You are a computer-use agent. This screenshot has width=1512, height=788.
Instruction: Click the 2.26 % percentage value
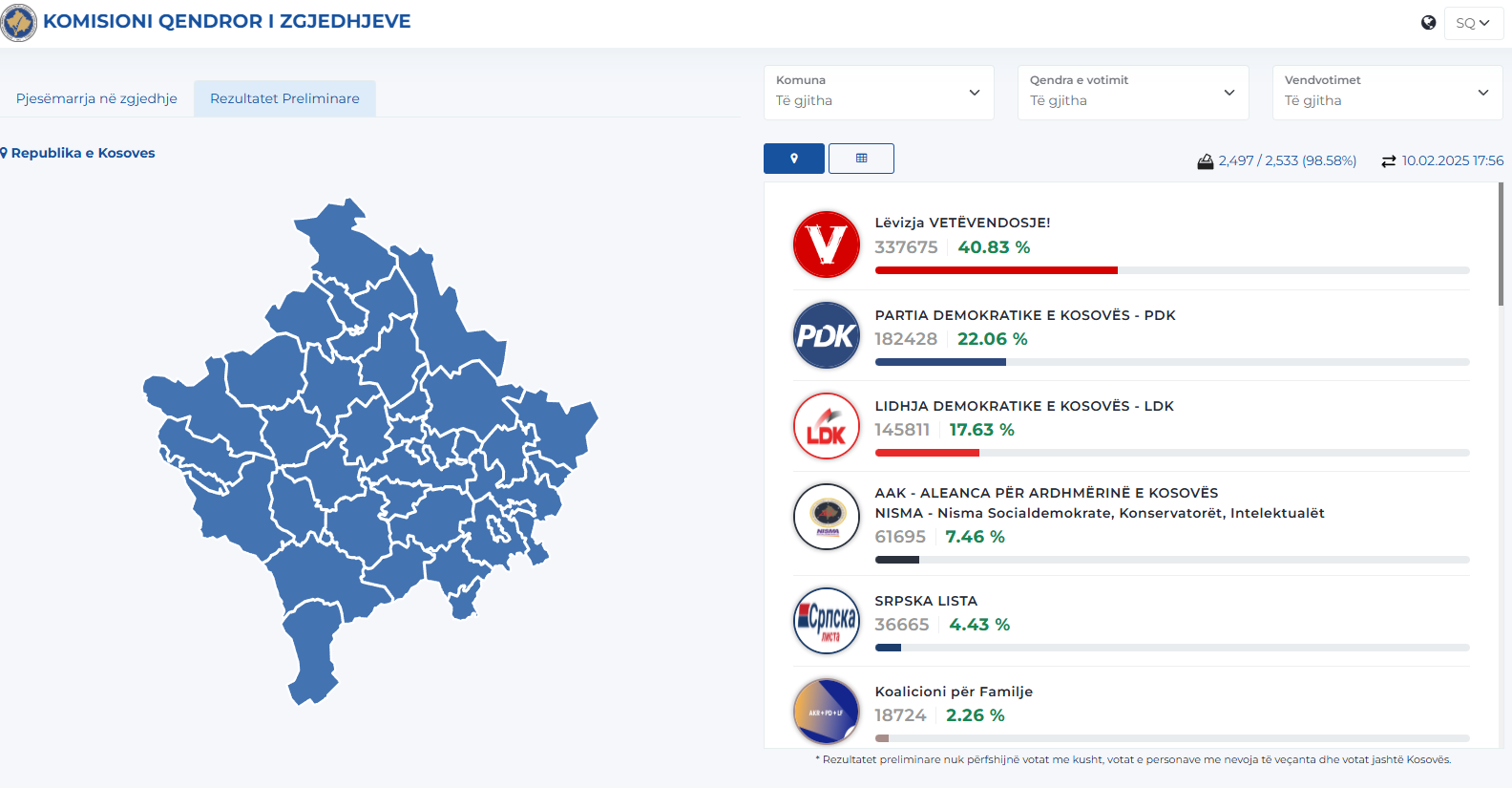(975, 715)
